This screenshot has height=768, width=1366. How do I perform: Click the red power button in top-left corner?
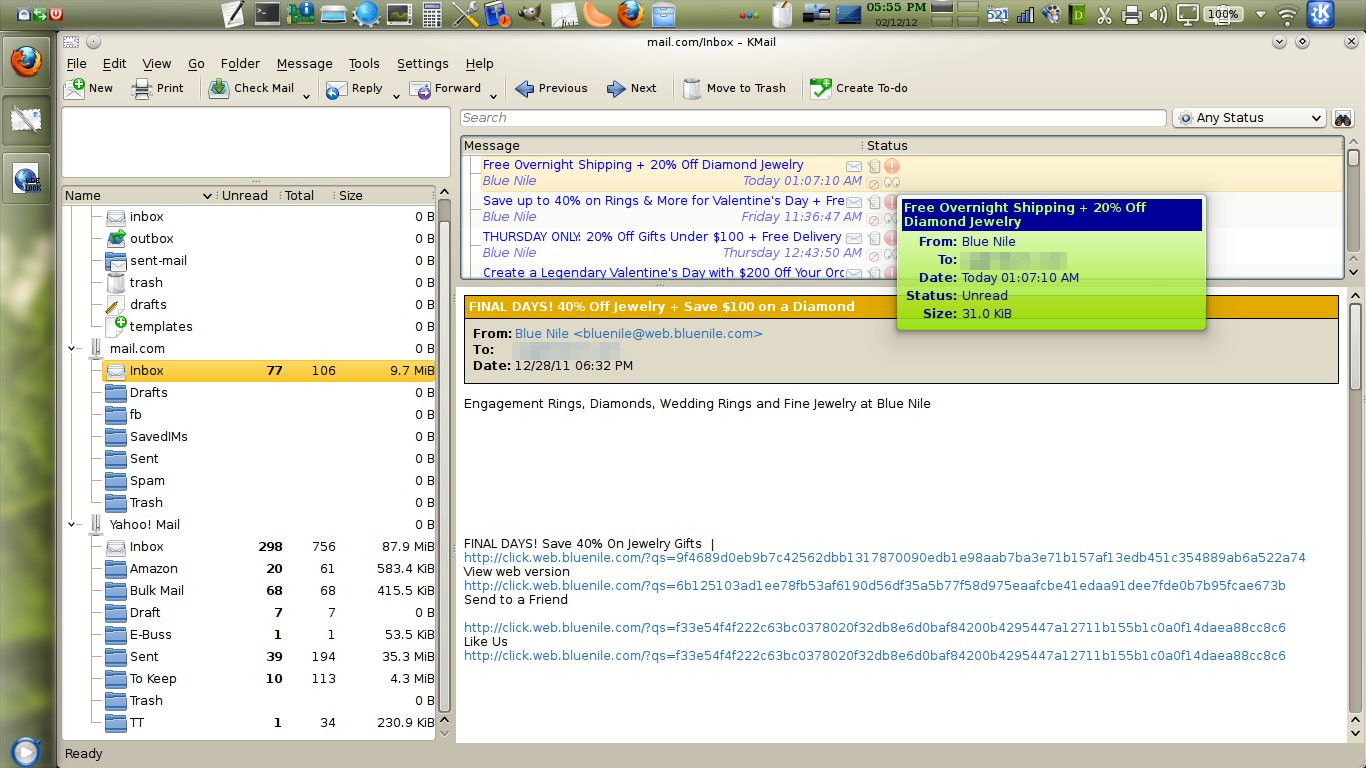tap(55, 14)
